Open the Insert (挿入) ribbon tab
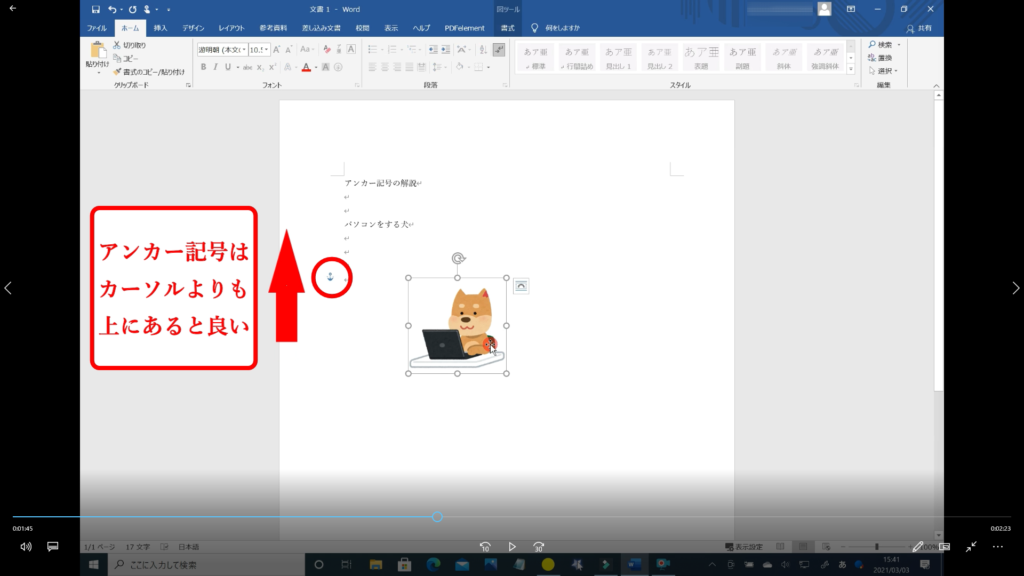This screenshot has width=1024, height=576. (160, 28)
